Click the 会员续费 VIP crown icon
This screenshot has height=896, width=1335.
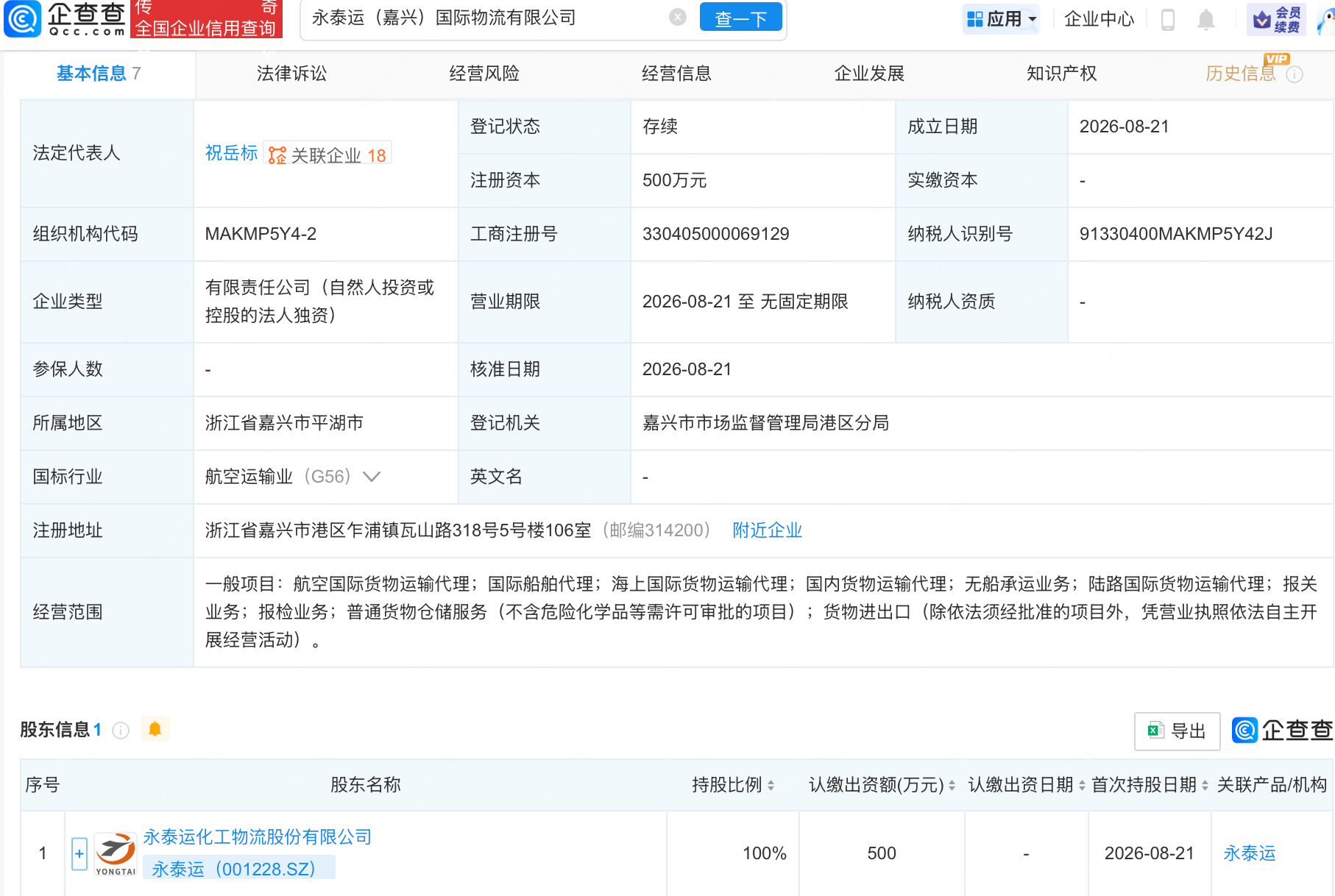point(1276,19)
